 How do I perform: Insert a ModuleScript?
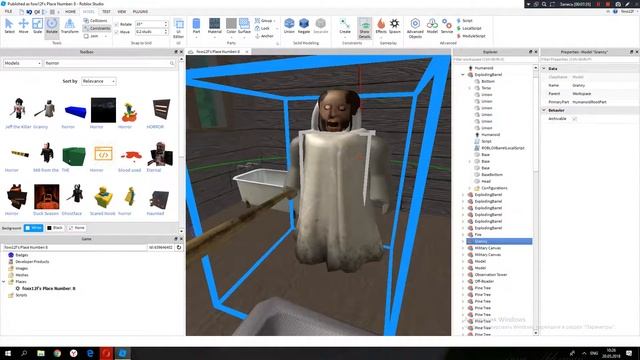(x=471, y=36)
